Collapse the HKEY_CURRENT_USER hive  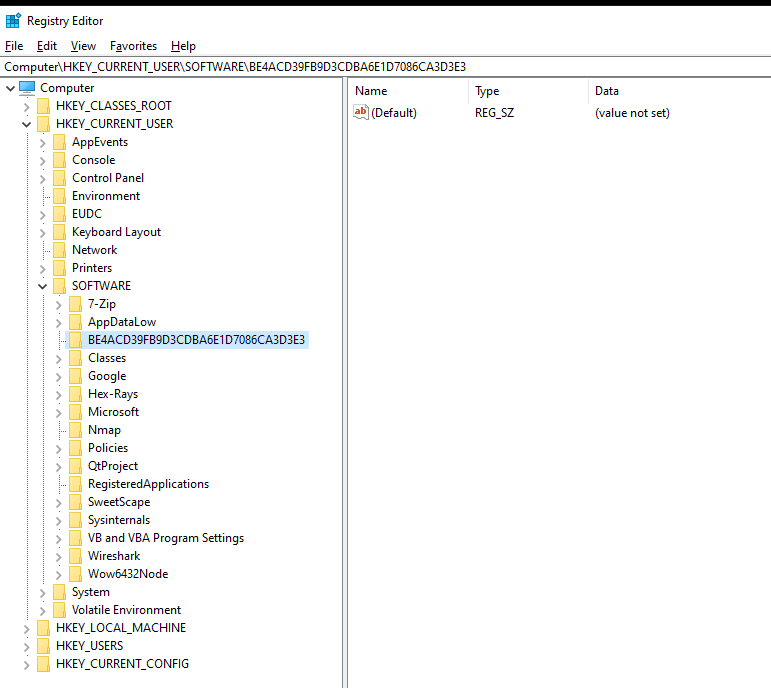coord(26,124)
